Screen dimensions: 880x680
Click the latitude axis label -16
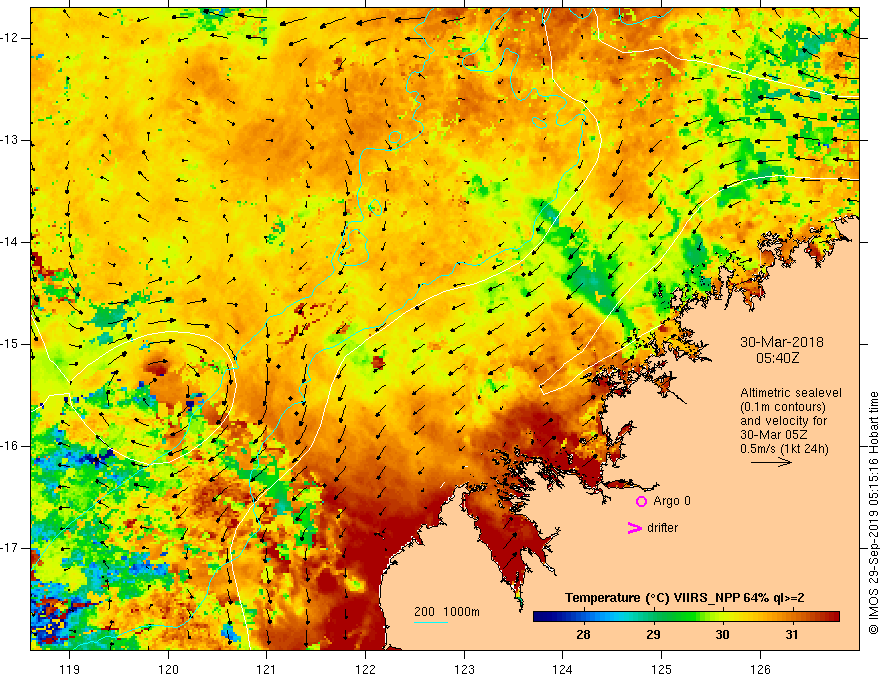tap(11, 446)
